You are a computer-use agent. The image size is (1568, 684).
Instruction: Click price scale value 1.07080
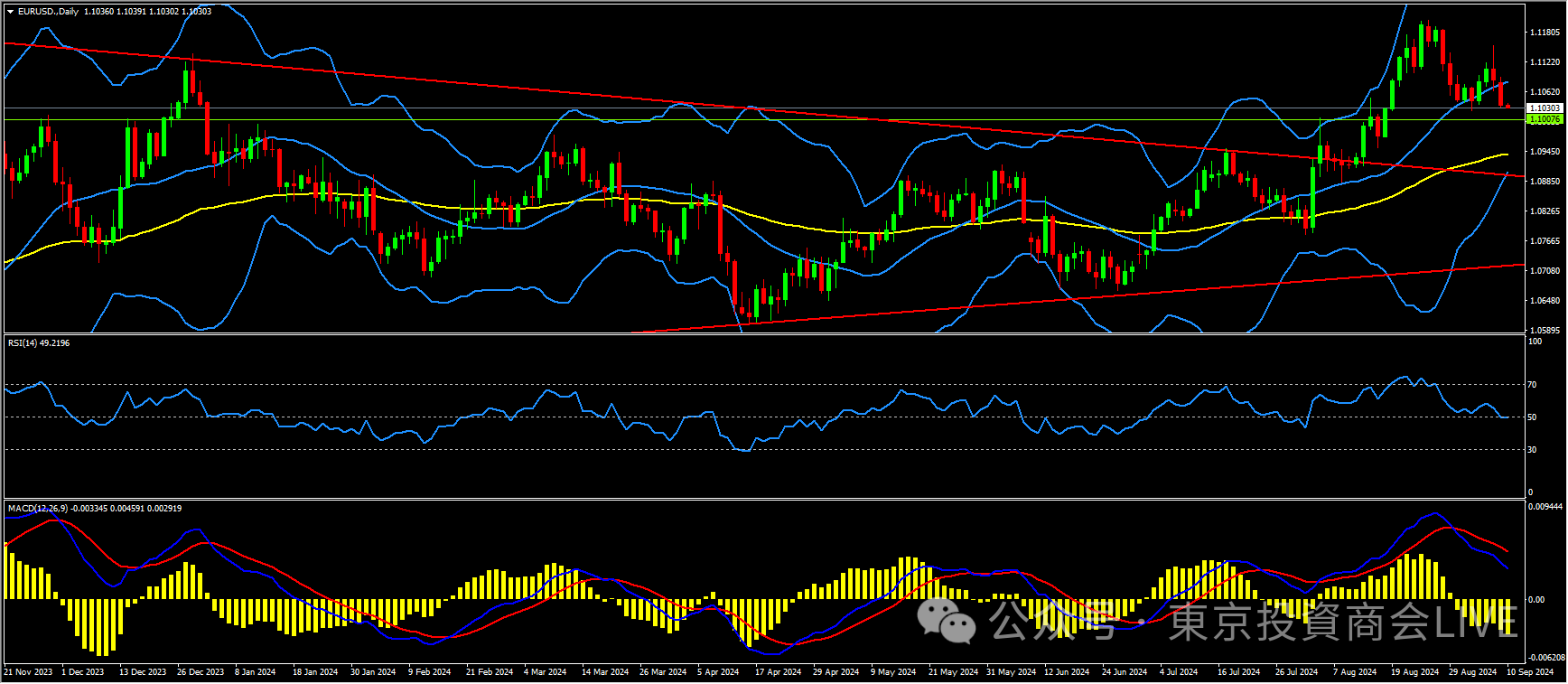(1545, 271)
